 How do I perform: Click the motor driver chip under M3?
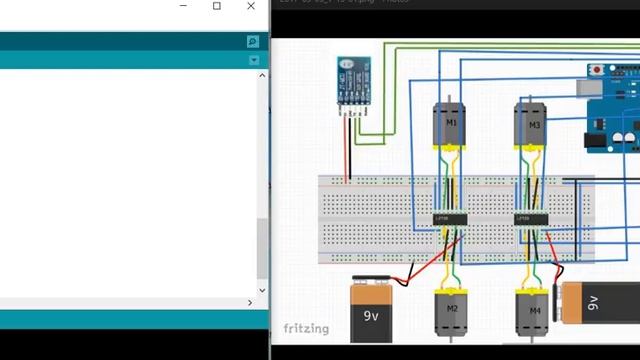(531, 219)
